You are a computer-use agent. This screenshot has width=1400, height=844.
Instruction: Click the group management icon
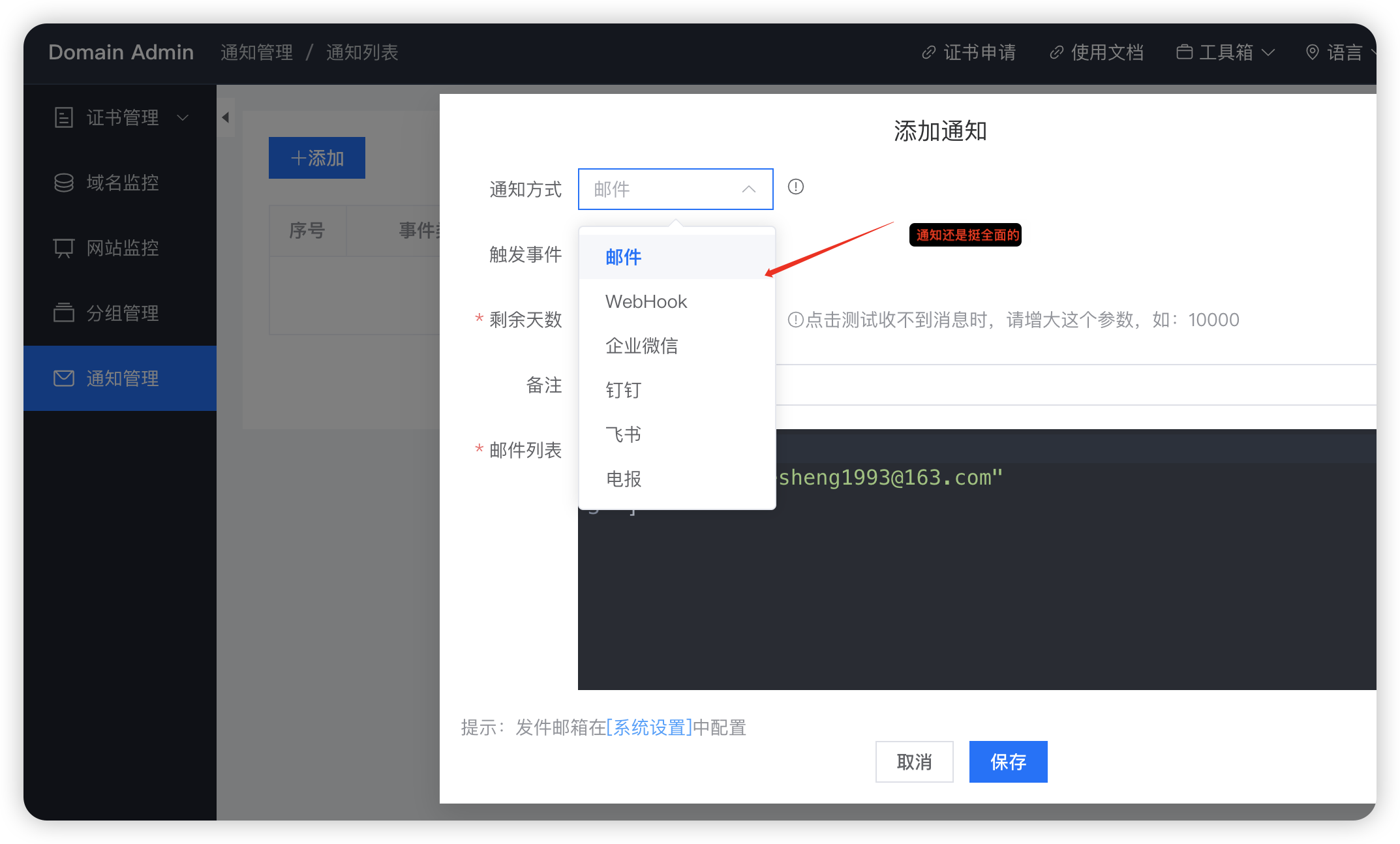click(x=63, y=313)
